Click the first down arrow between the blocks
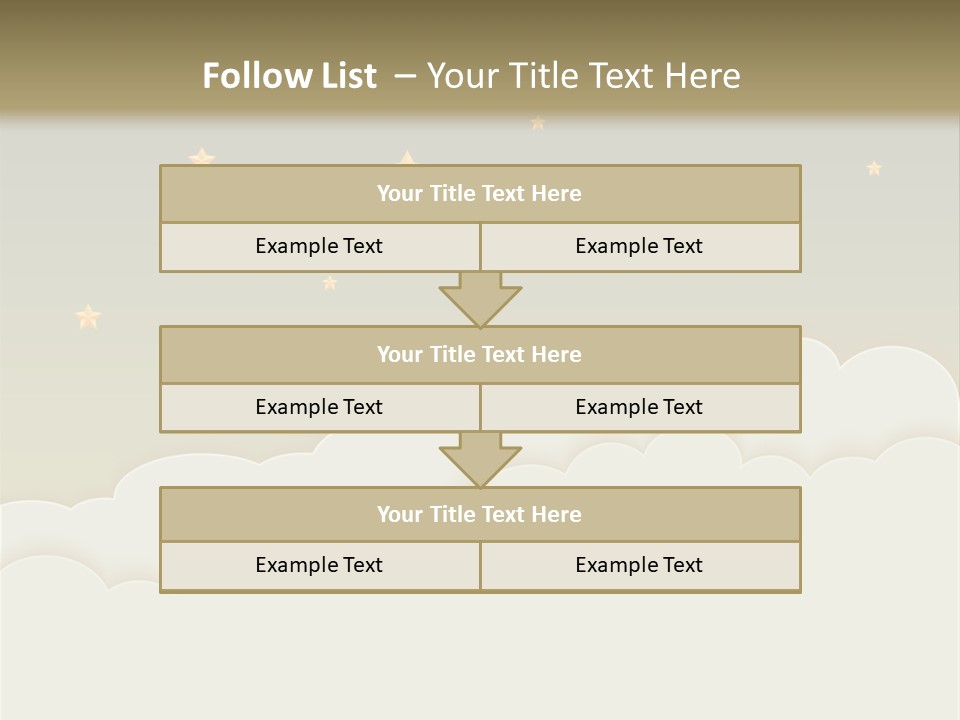This screenshot has width=960, height=720. 480,298
